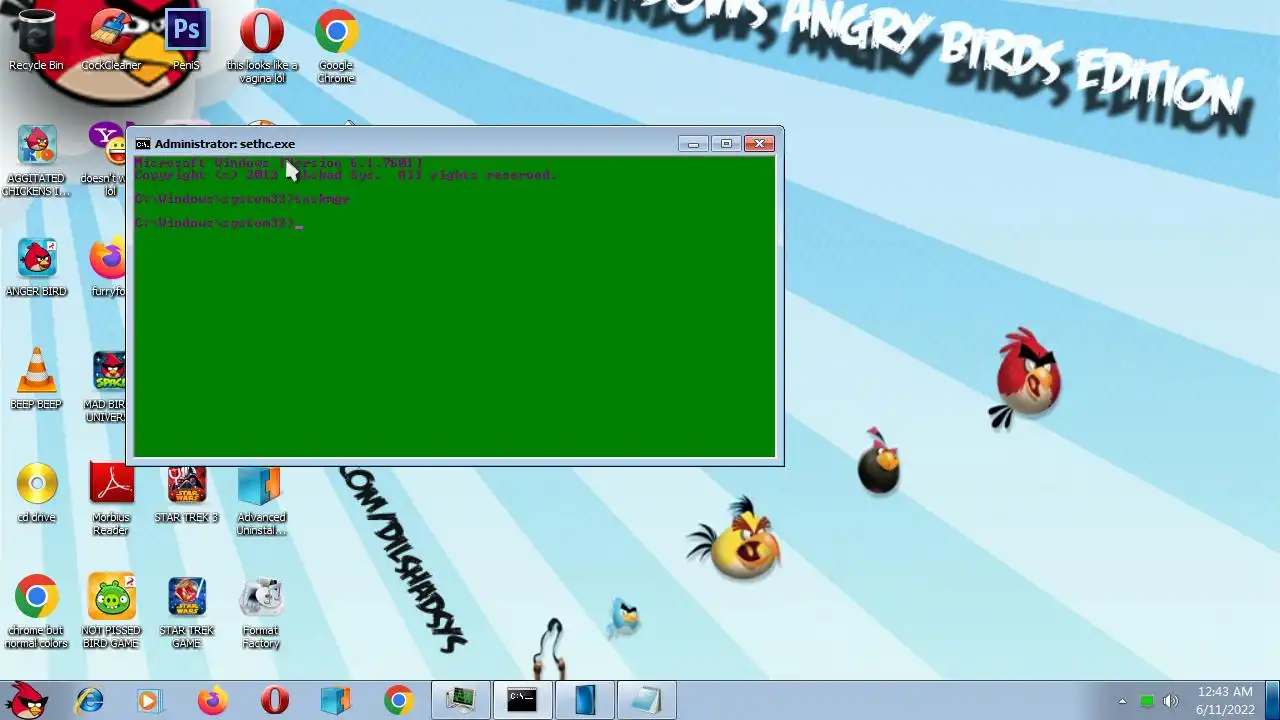The image size is (1280, 720).
Task: Open the Format Factory desktop icon
Action: tap(261, 612)
